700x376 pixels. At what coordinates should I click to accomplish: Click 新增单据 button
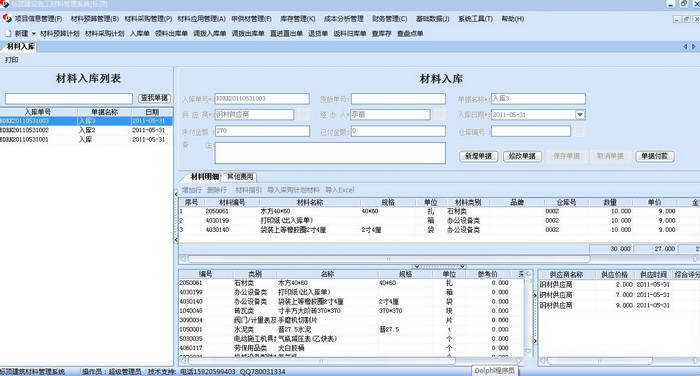point(478,156)
